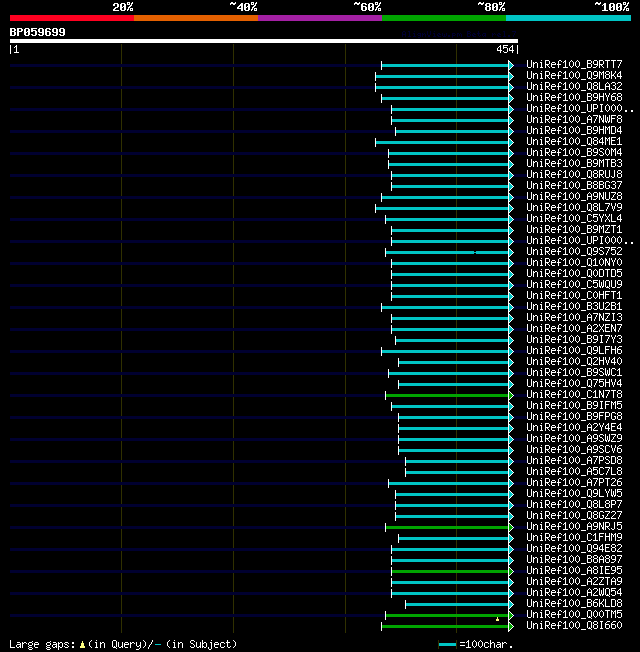
Task: Select the UniRef100_C0HFT1 label
Action: tap(574, 296)
